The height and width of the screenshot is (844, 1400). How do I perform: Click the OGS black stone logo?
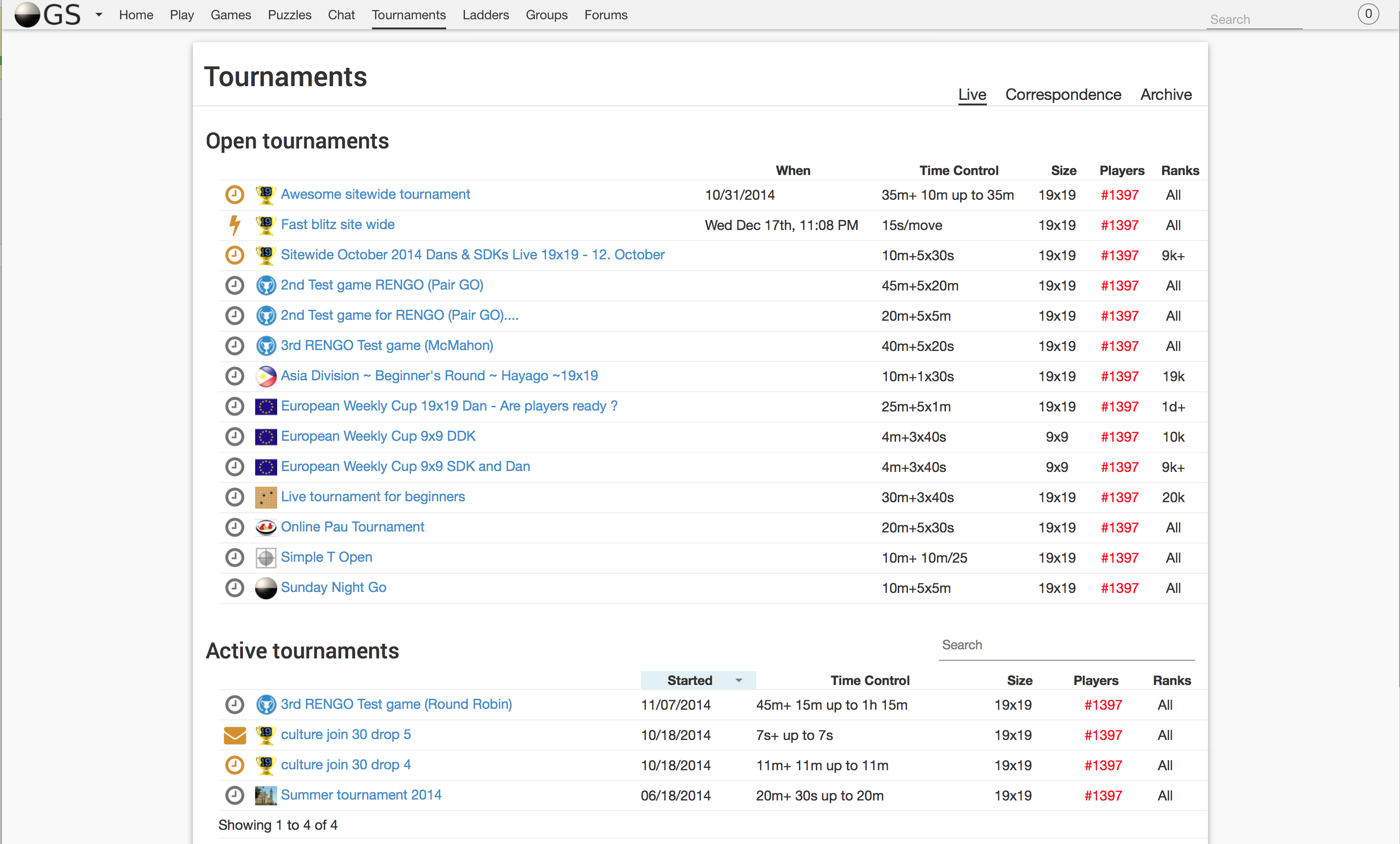pos(27,15)
